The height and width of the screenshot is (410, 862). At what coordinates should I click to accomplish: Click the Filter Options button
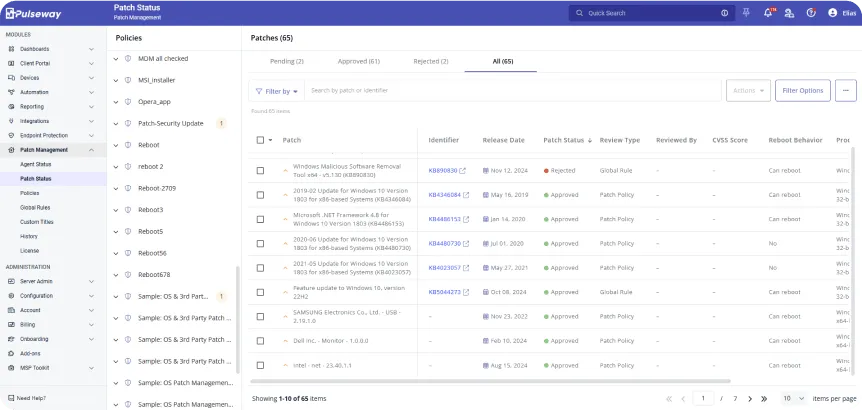click(x=803, y=90)
